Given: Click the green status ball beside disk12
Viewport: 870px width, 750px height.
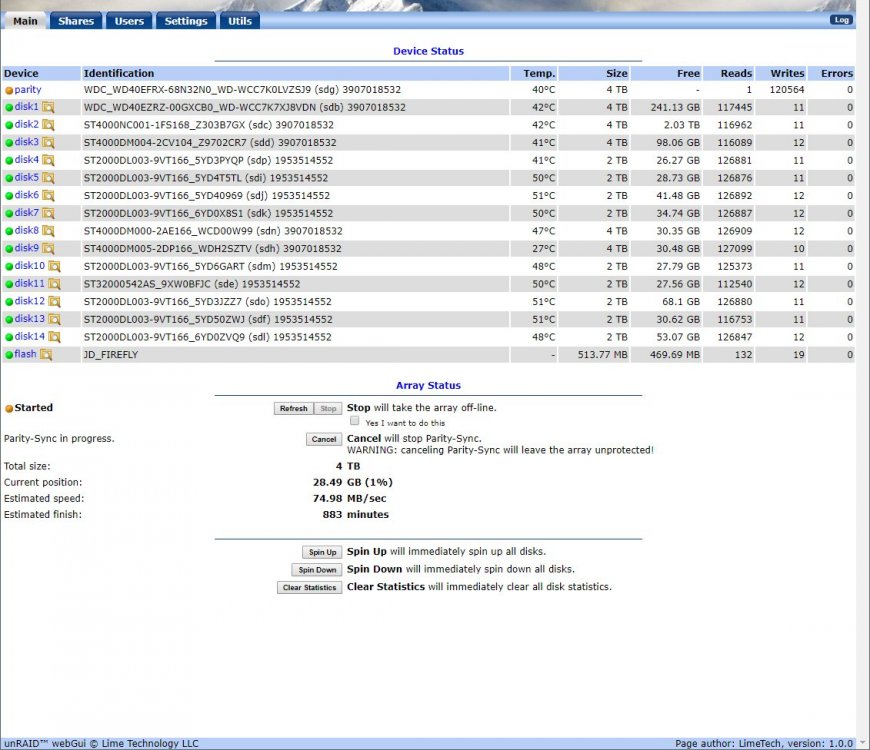Looking at the screenshot, I should [x=9, y=302].
